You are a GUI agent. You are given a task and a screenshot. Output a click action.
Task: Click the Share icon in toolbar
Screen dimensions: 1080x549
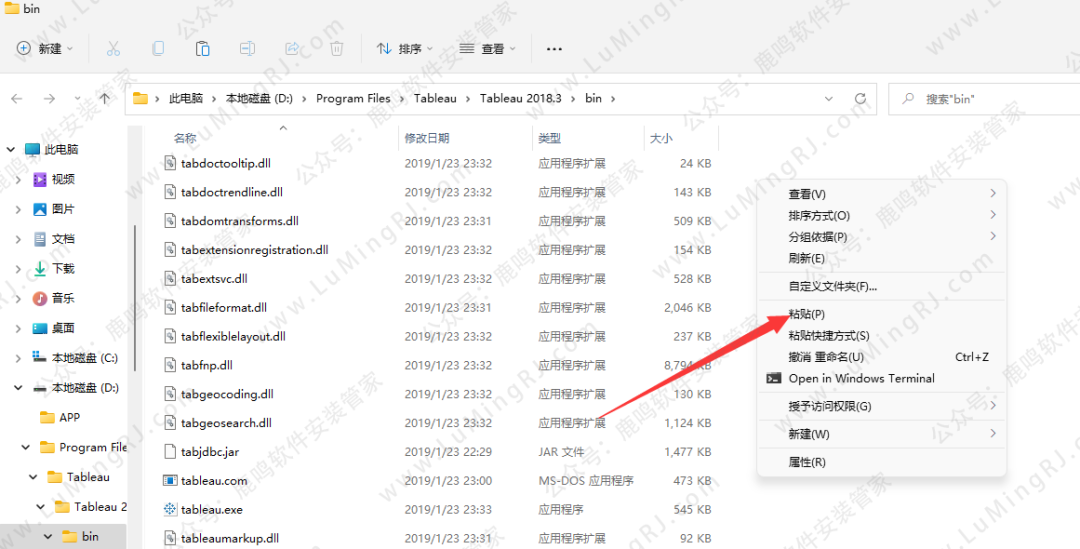293,48
